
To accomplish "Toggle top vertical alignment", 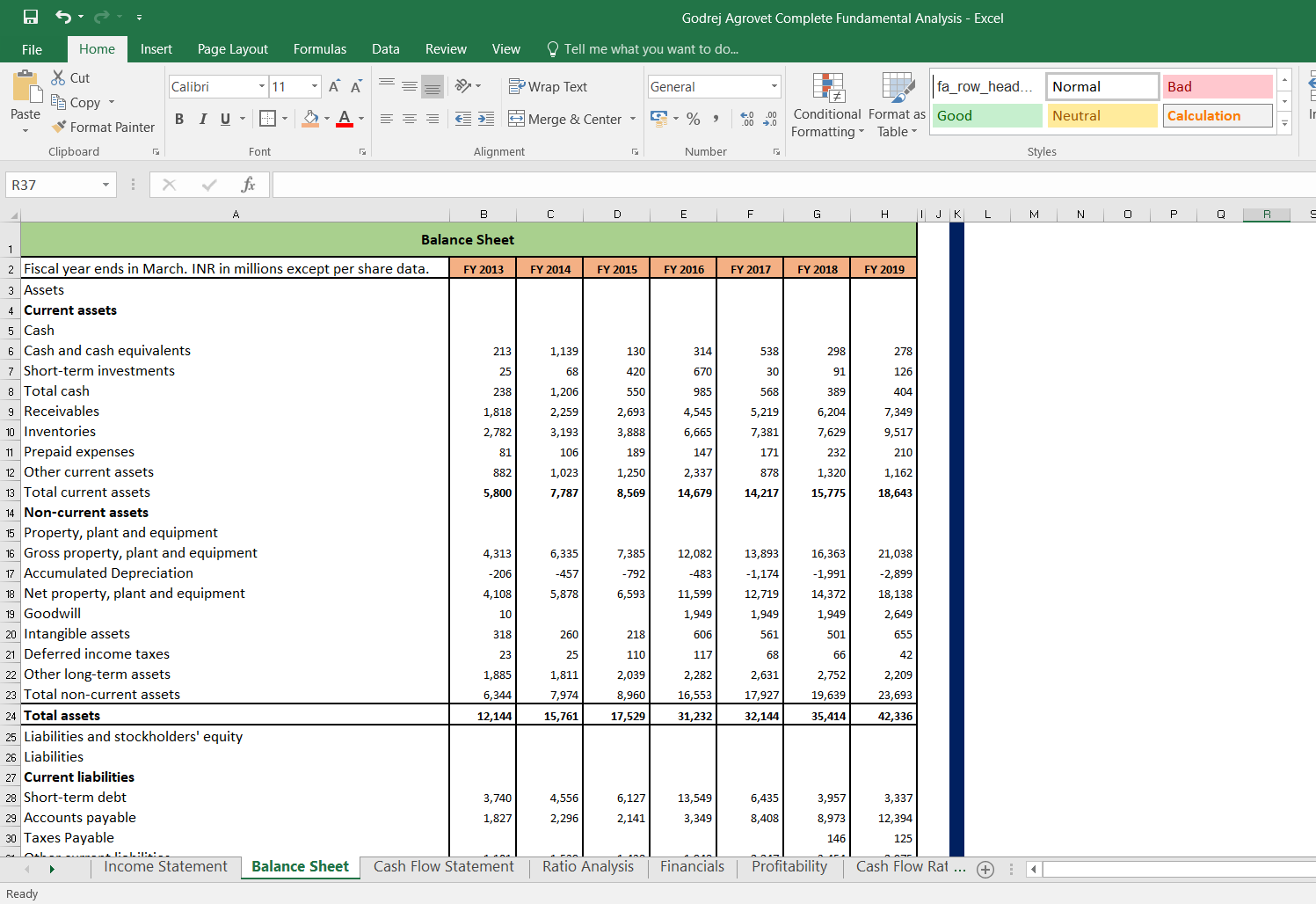I will (x=387, y=86).
